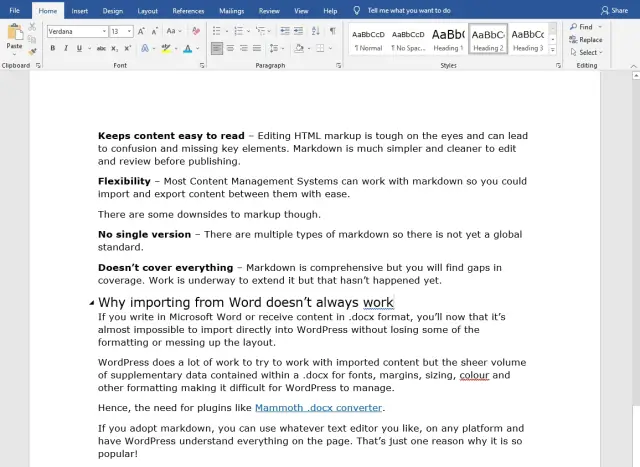The image size is (640, 467).
Task: Click the Tell me what you want field
Action: point(409,11)
